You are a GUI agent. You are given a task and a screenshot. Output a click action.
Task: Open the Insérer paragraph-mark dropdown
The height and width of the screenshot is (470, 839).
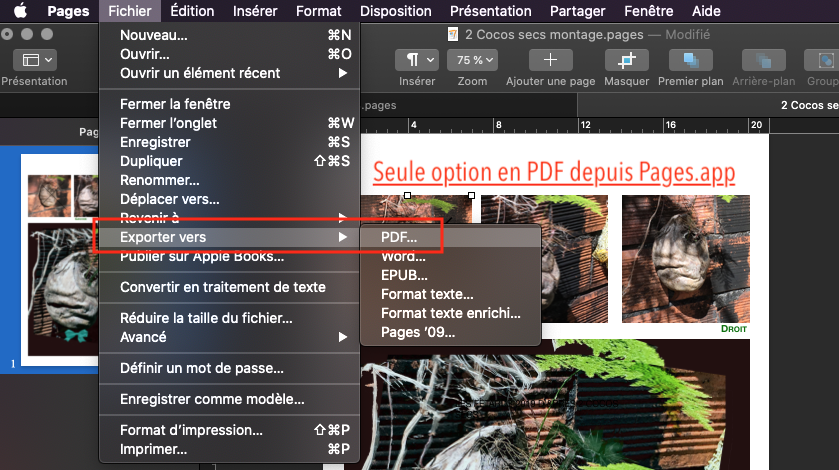tap(417, 60)
